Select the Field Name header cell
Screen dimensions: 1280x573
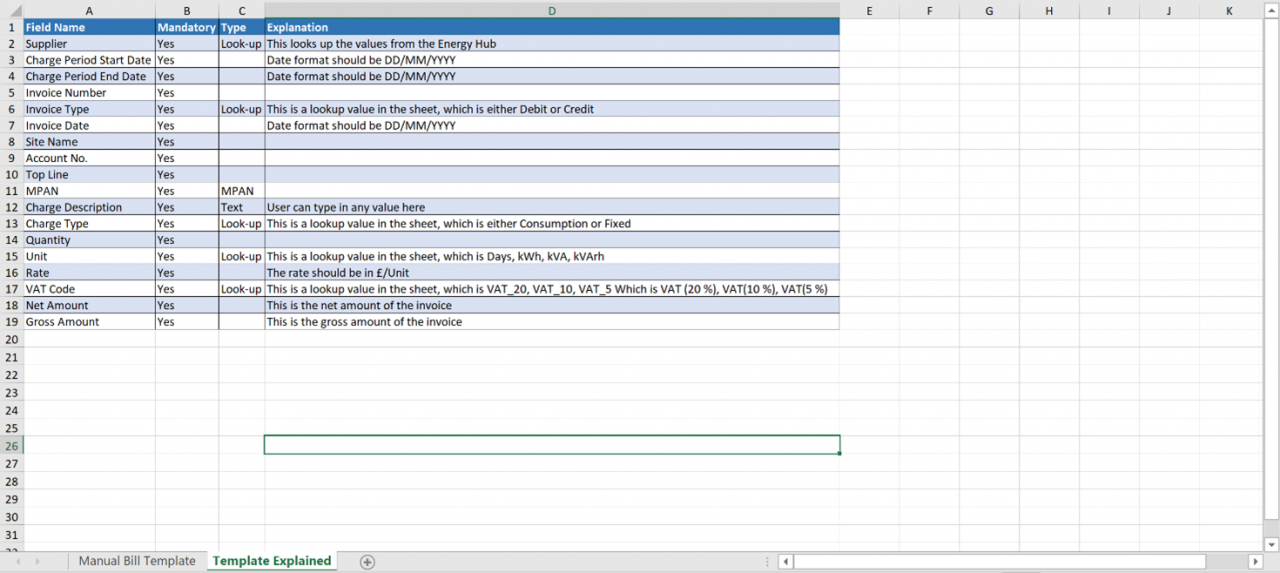point(89,27)
